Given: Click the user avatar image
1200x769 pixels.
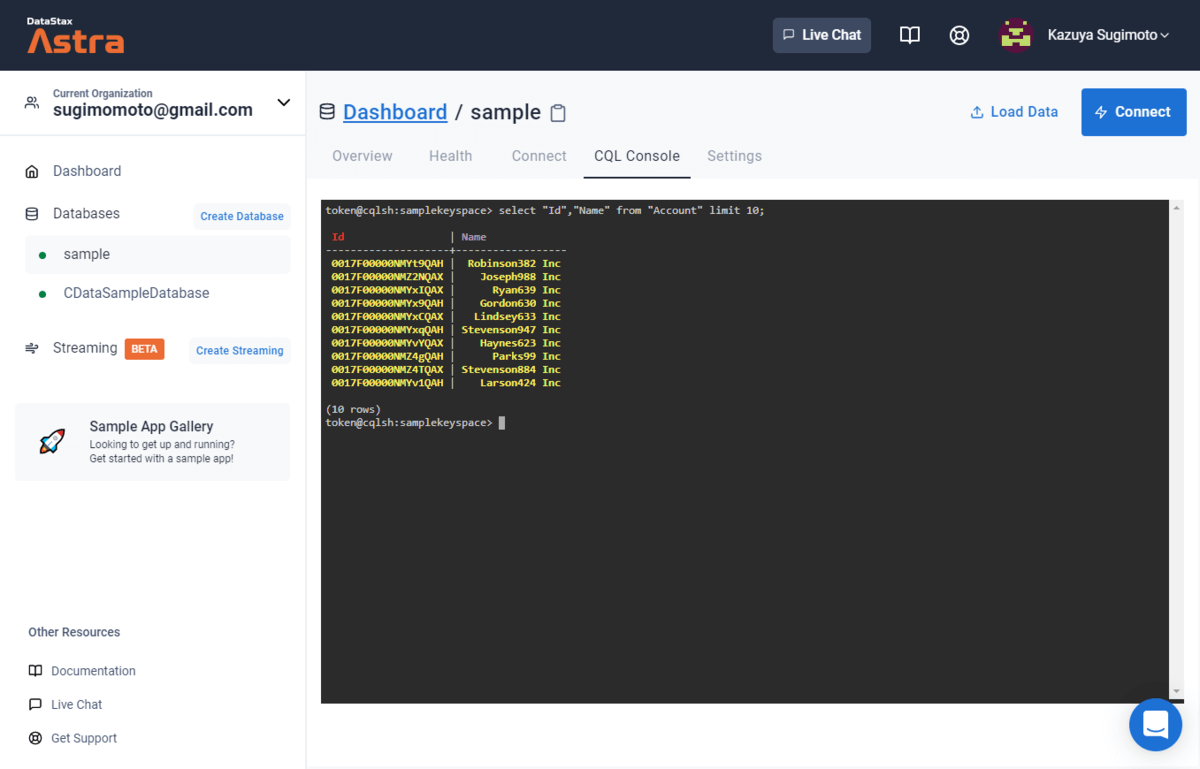Looking at the screenshot, I should [x=1016, y=35].
